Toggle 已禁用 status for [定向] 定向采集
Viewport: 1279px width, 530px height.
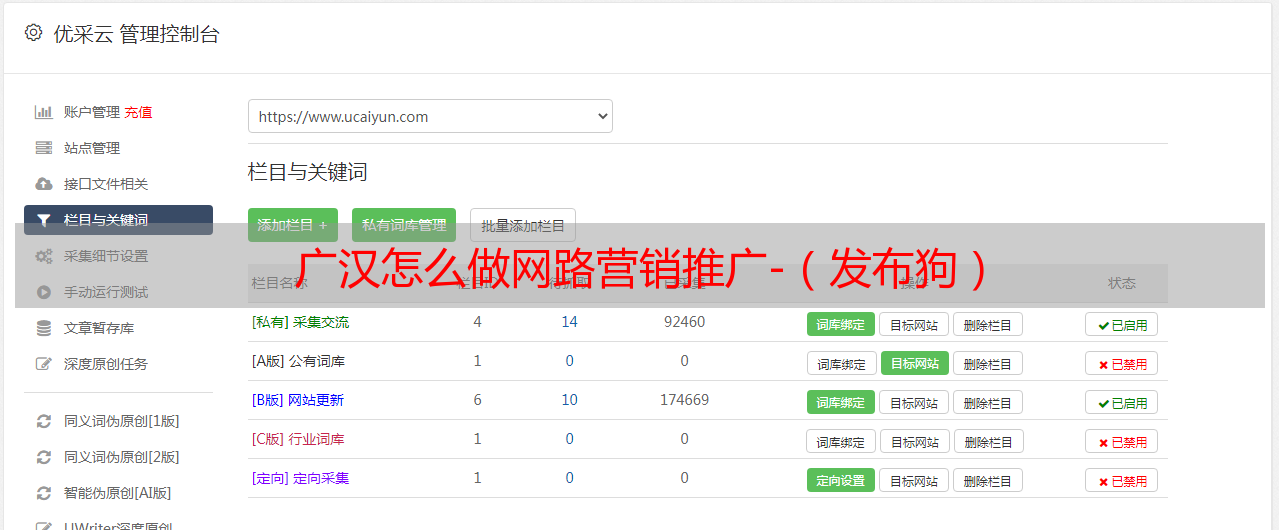[x=1122, y=480]
